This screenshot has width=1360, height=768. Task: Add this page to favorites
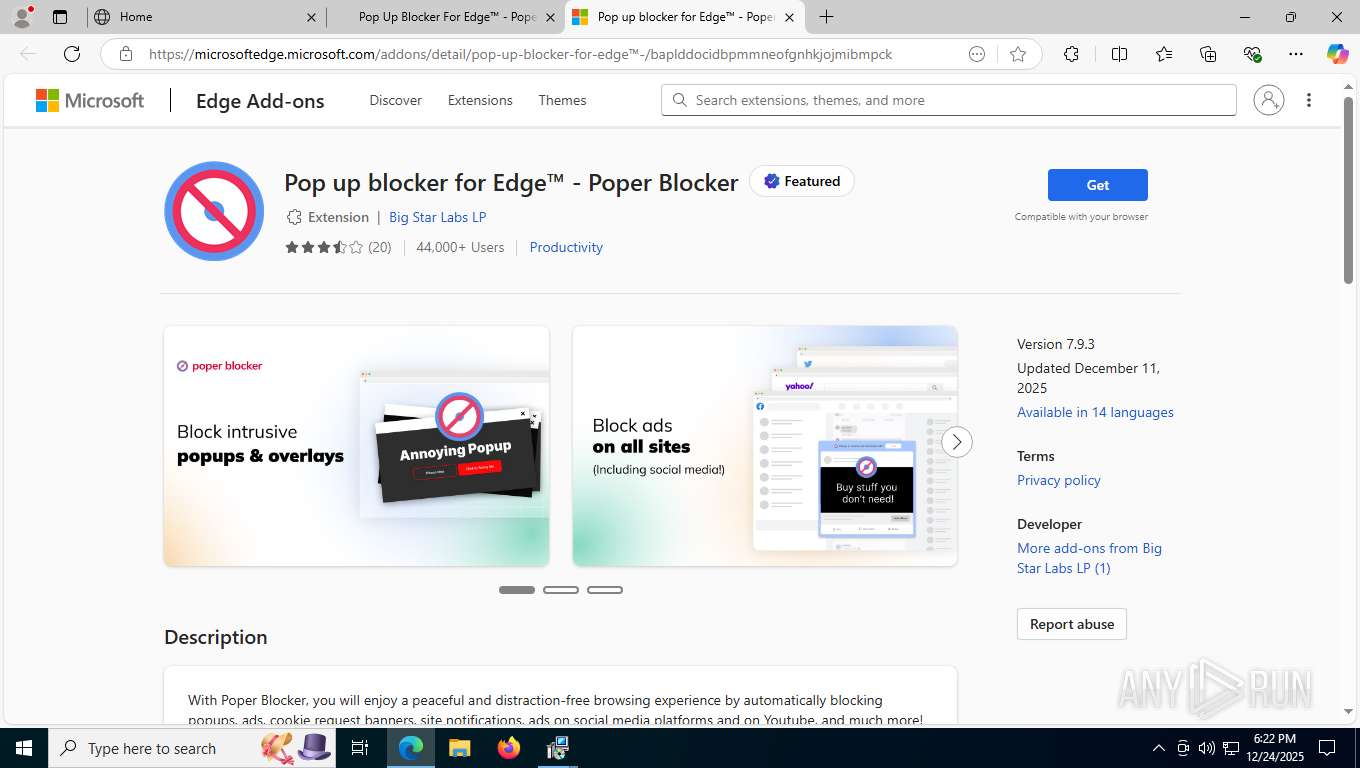1018,54
